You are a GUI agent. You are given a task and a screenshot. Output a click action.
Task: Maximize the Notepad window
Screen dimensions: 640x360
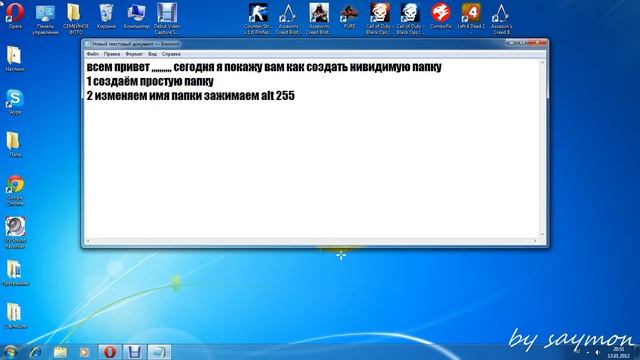(521, 42)
